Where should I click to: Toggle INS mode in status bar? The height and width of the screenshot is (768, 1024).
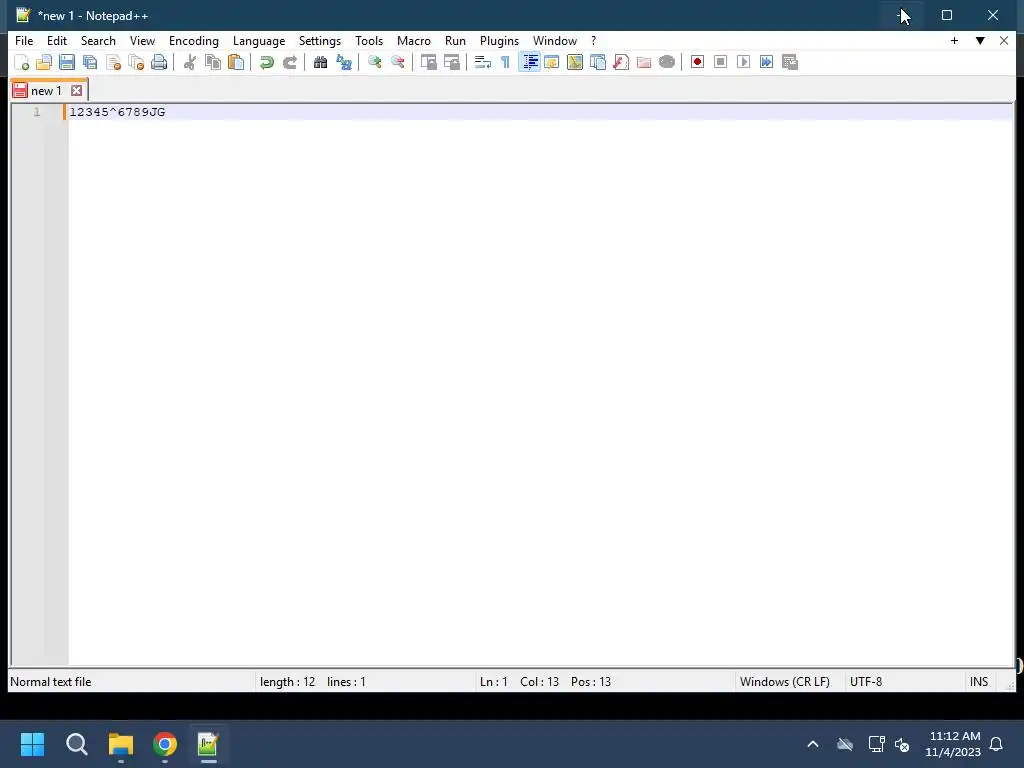pos(978,682)
